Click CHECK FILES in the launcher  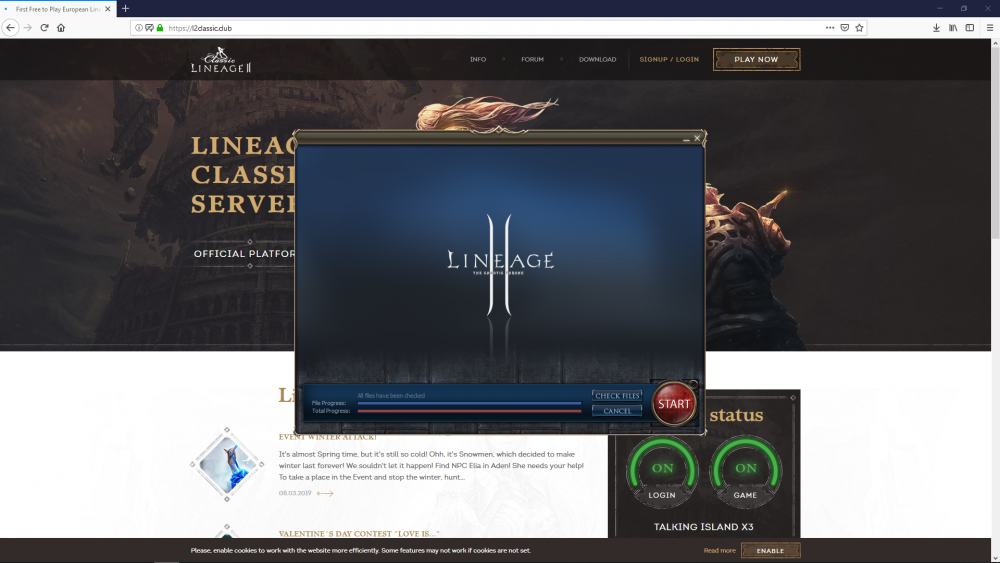pos(617,395)
